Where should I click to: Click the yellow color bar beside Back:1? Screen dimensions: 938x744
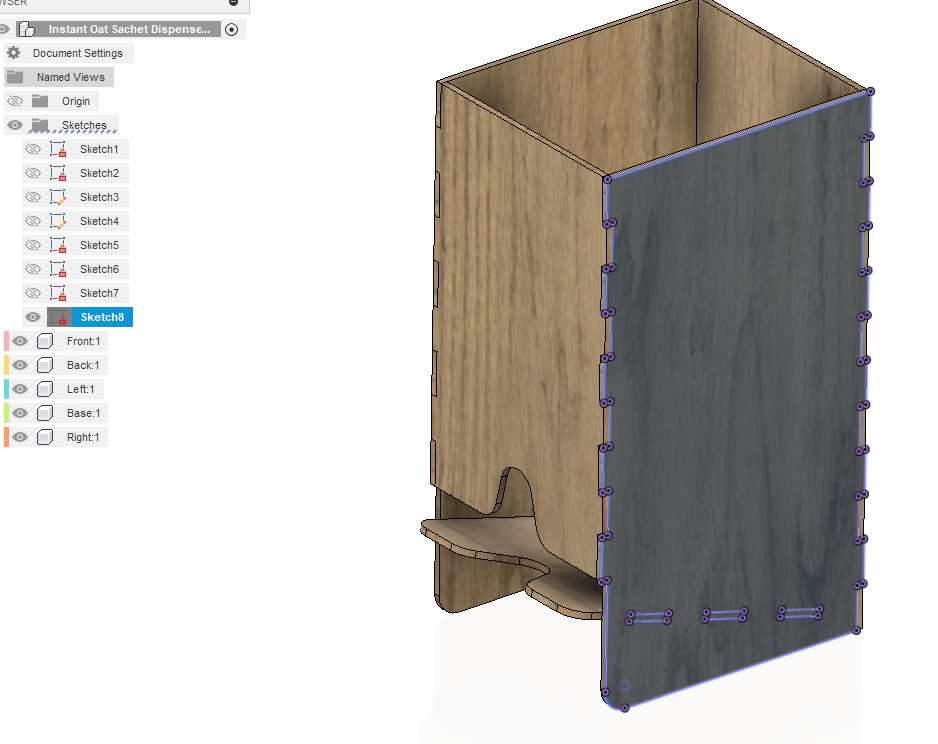[7, 365]
